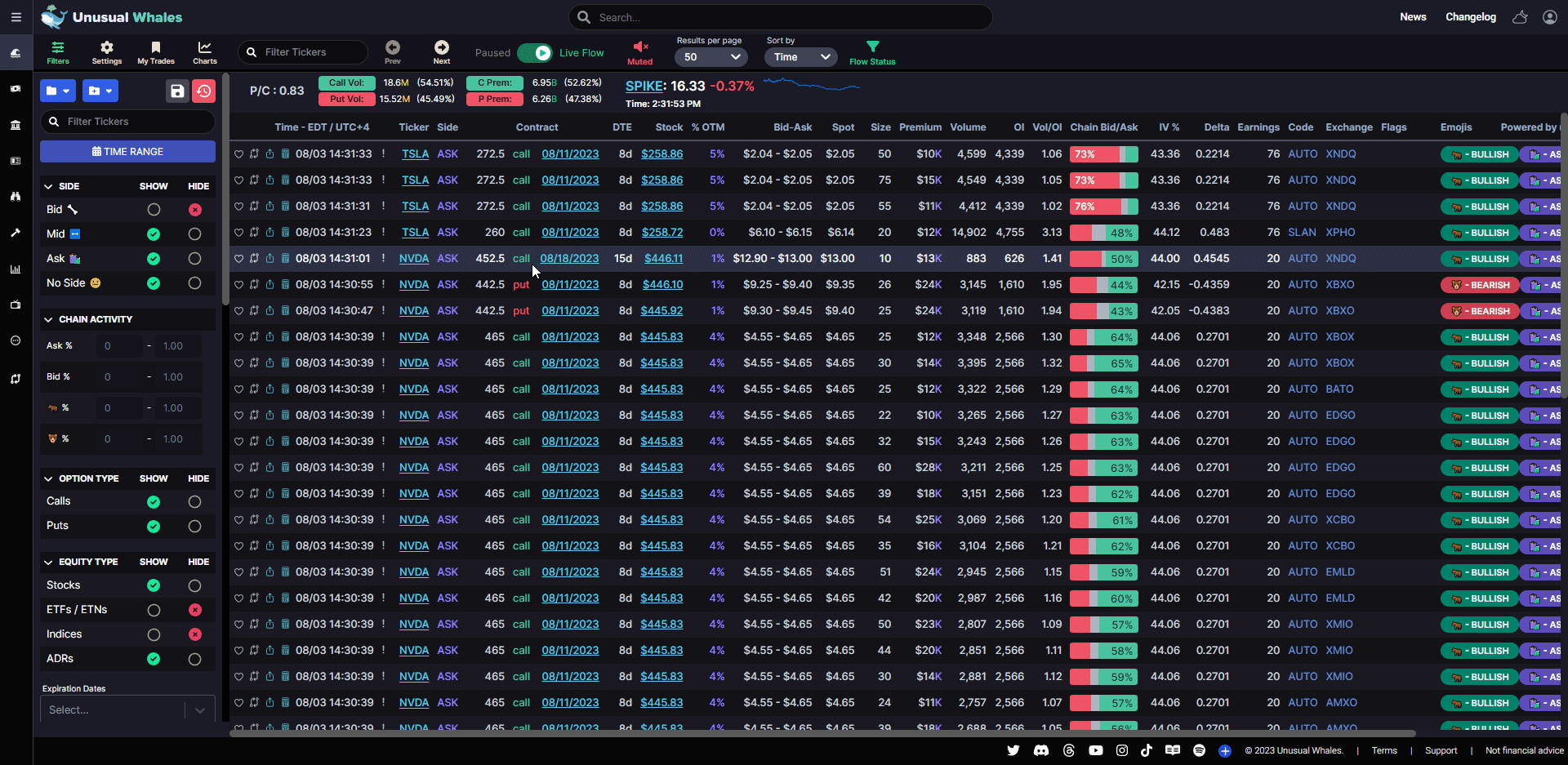The image size is (1568, 765).
Task: Open the 08/18/2023 contract link
Action: point(569,259)
